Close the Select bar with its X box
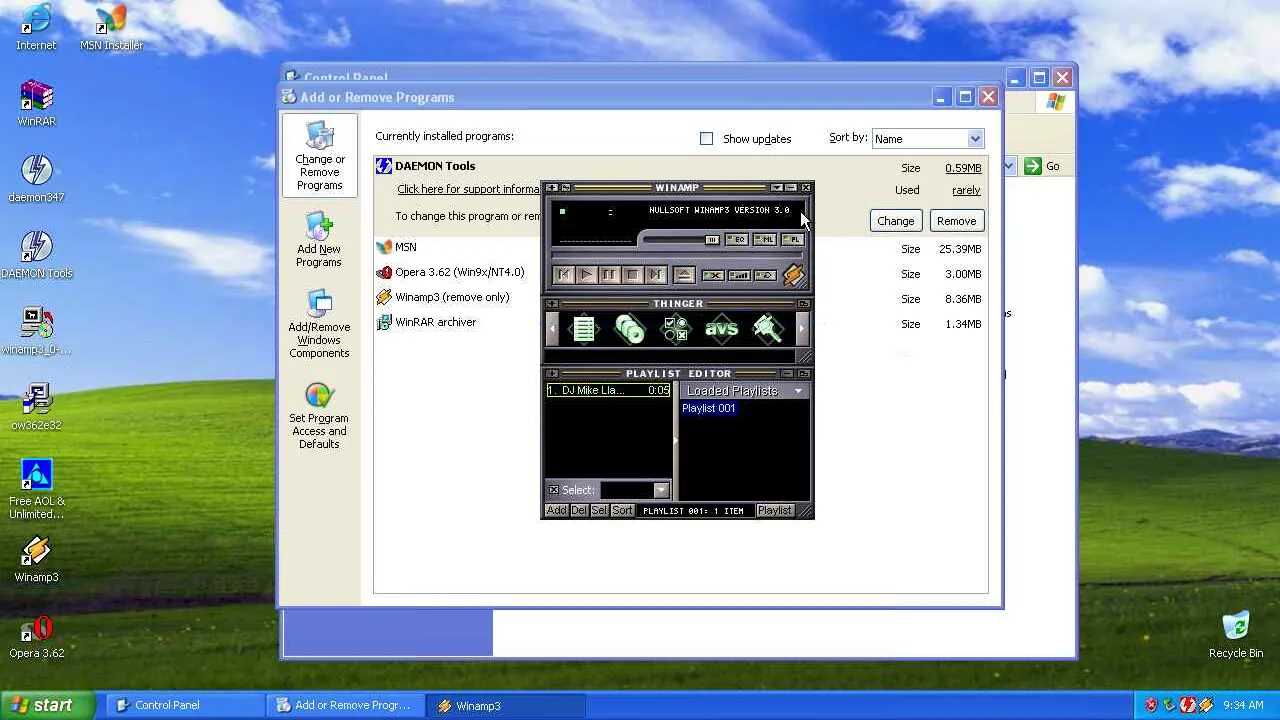 tap(553, 490)
